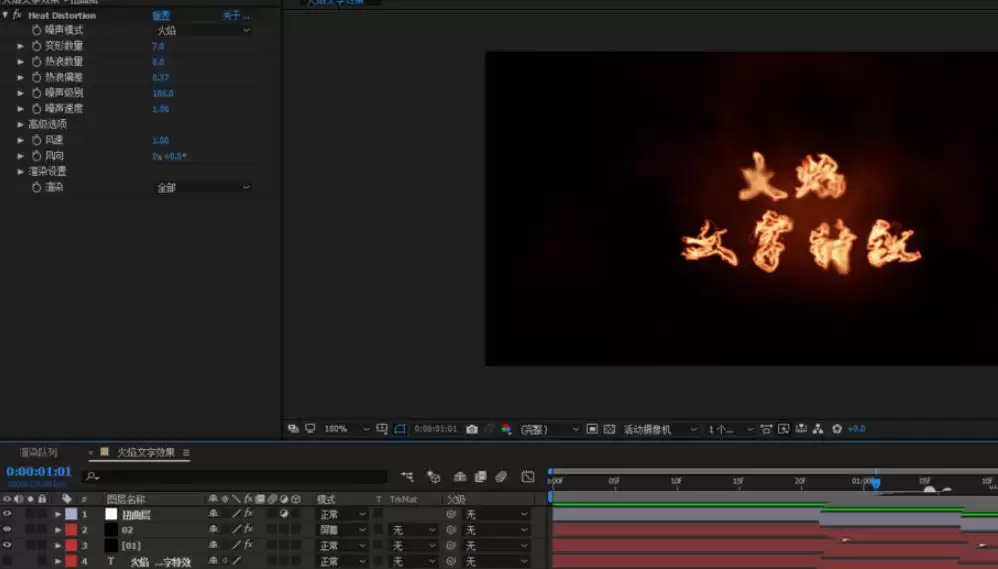Click Reset link for Heat Distortion
This screenshot has height=569, width=998.
click(161, 15)
